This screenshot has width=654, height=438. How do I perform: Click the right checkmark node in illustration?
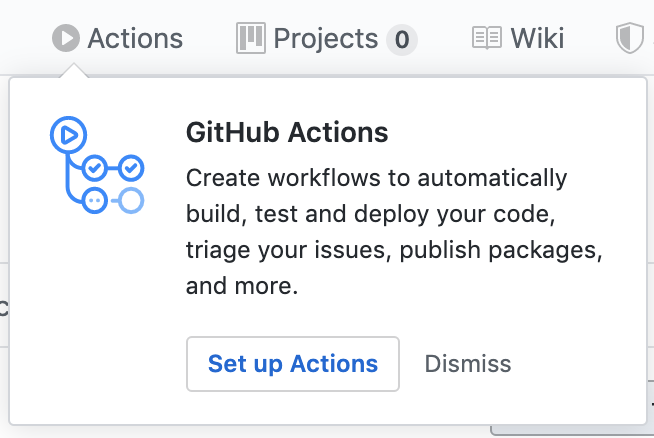click(x=131, y=167)
